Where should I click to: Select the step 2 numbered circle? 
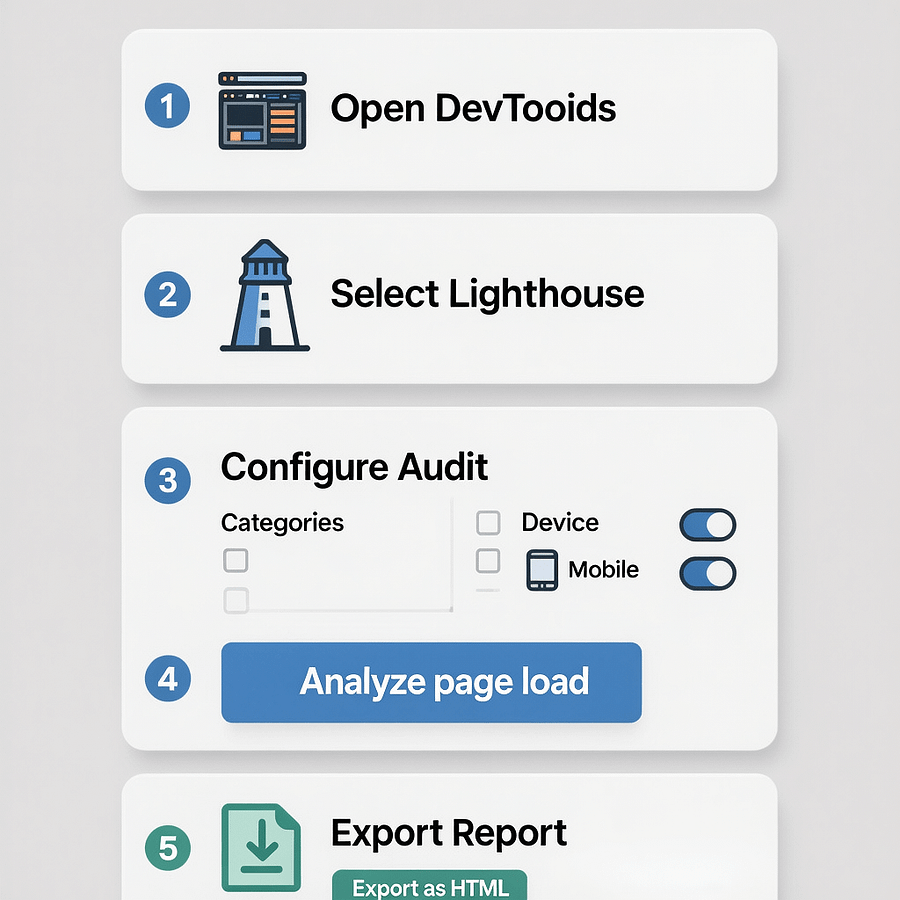tap(167, 294)
